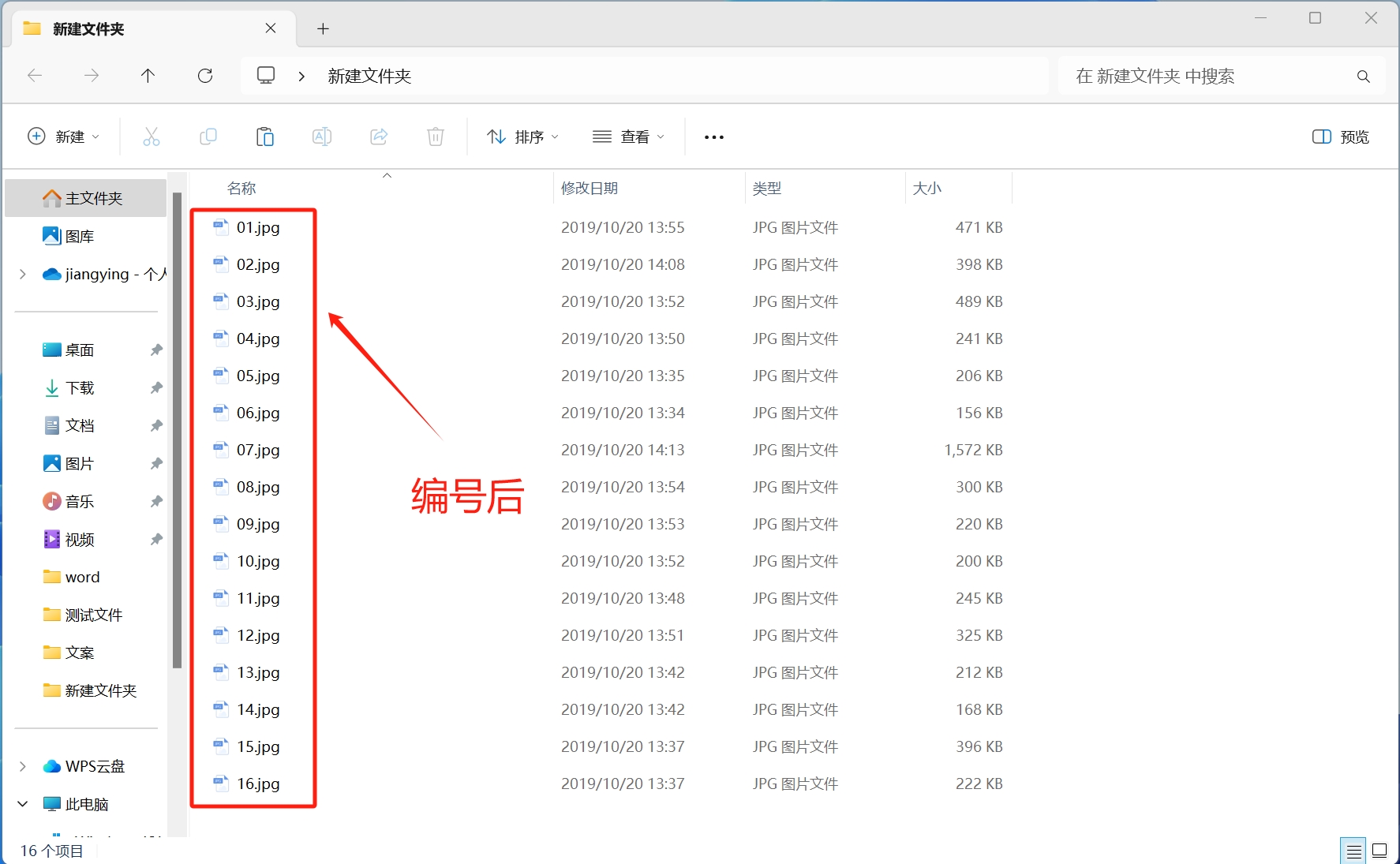Click the Share icon in the toolbar
1400x864 pixels.
click(x=379, y=136)
